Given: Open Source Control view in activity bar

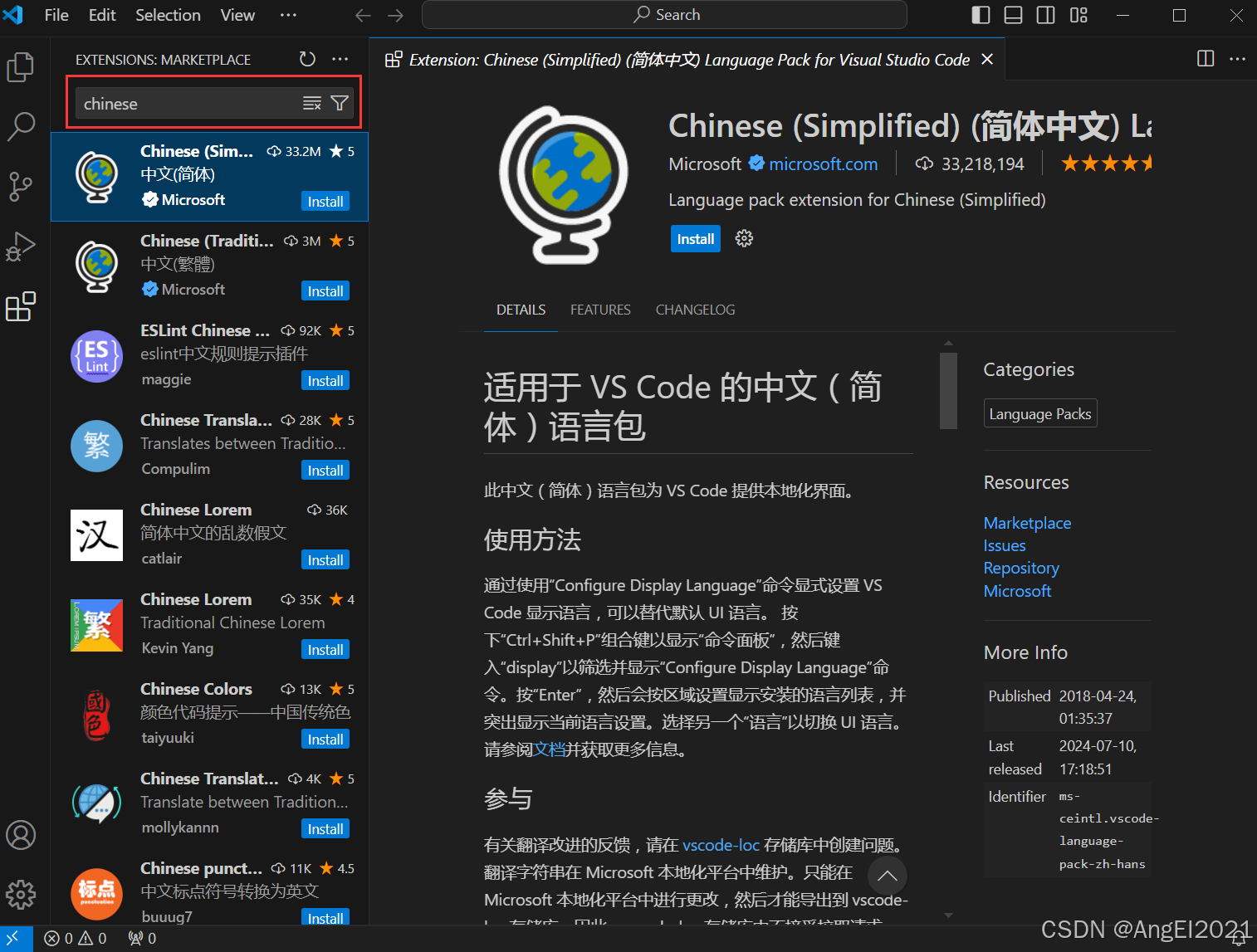Looking at the screenshot, I should (21, 187).
